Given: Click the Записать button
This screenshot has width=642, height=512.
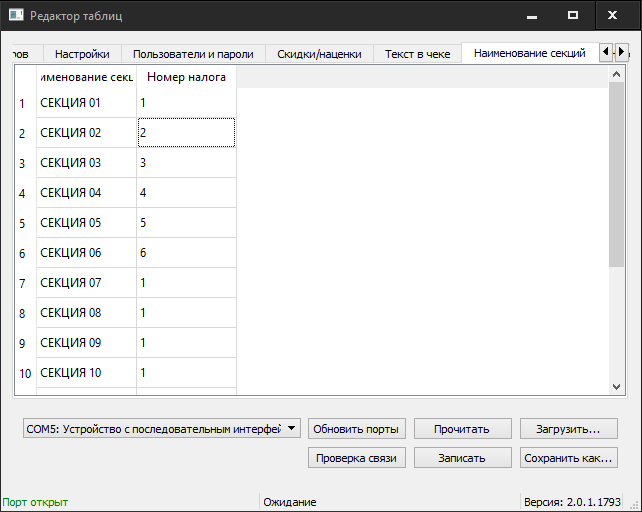Looking at the screenshot, I should (462, 458).
